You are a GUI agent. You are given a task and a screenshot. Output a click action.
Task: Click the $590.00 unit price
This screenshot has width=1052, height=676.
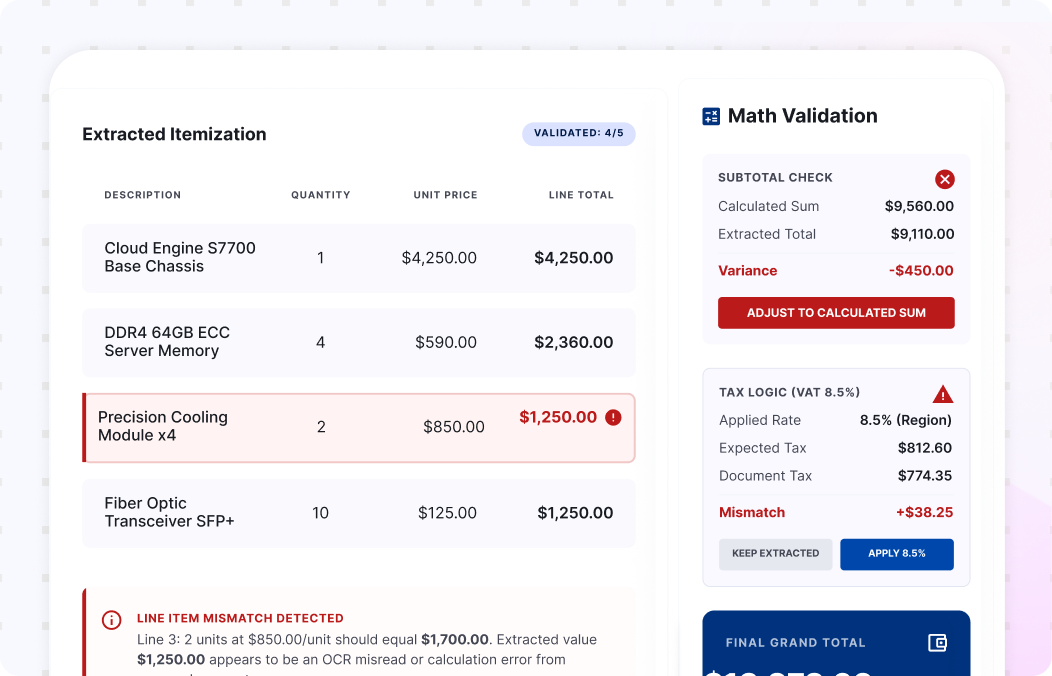point(445,343)
